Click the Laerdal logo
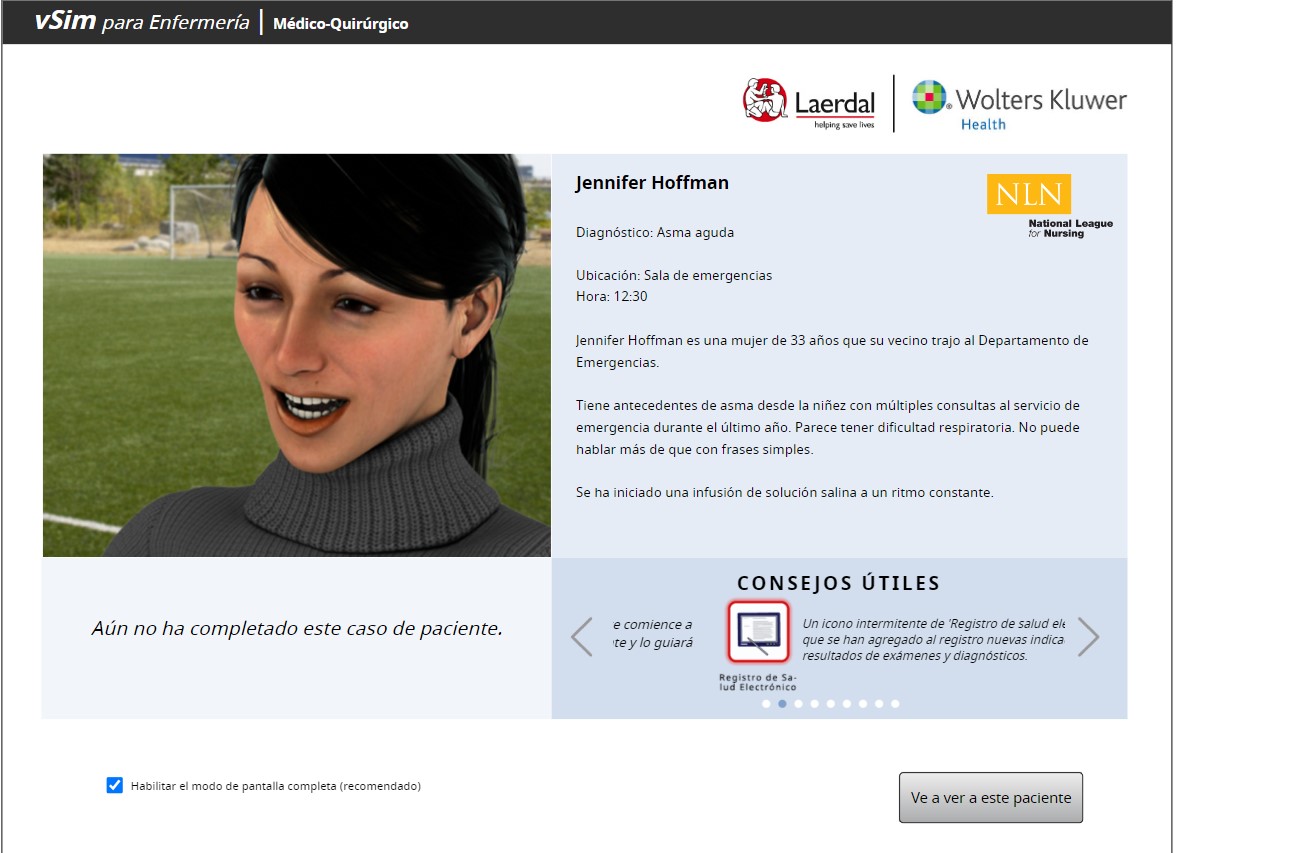 point(809,102)
